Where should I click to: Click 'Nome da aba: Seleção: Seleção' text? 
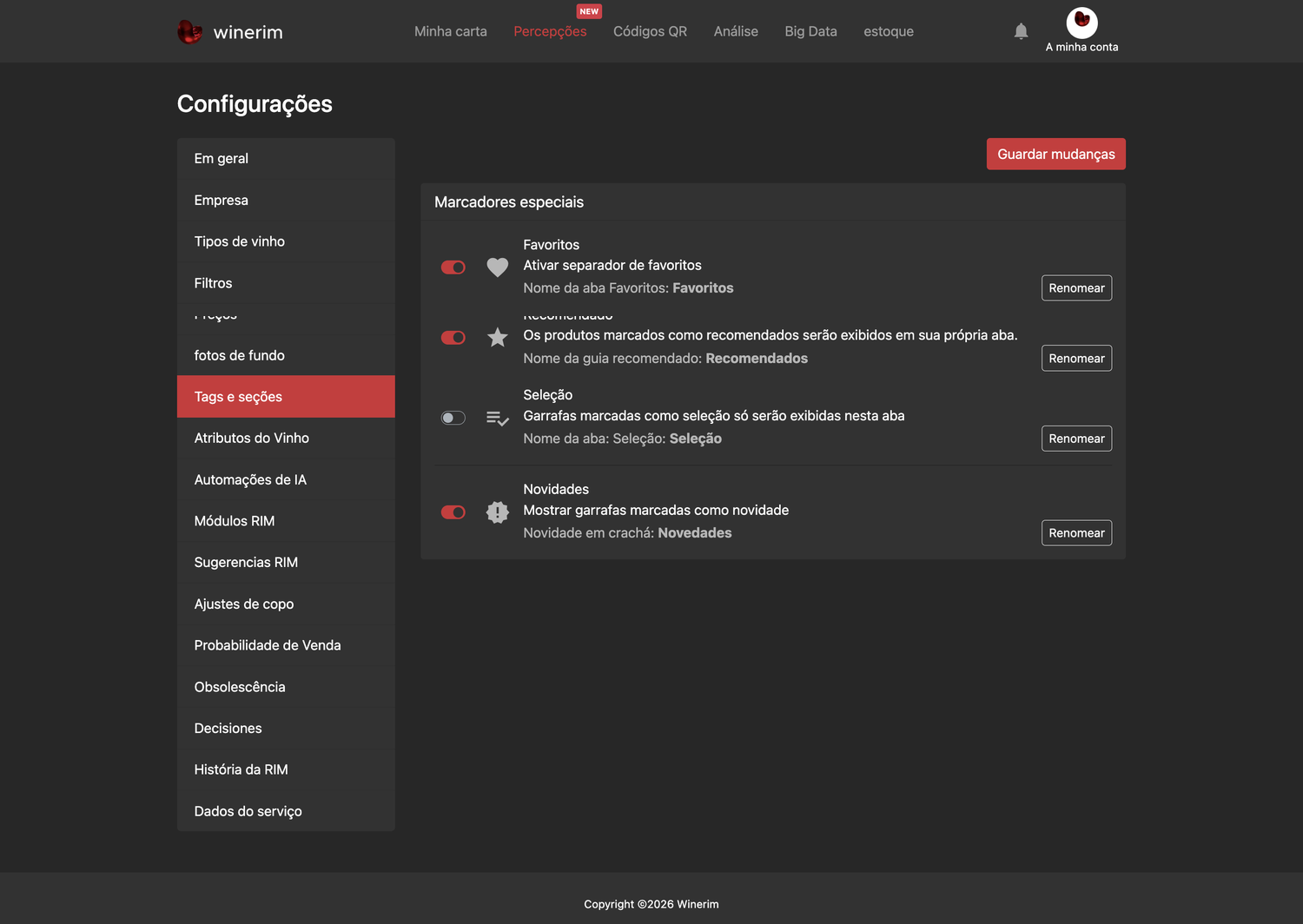click(622, 439)
